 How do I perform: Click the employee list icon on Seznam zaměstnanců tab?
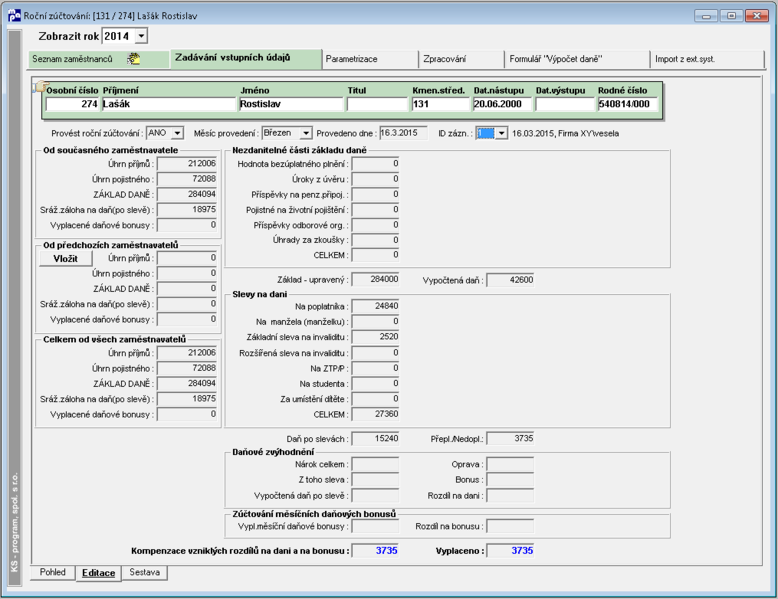[x=133, y=59]
